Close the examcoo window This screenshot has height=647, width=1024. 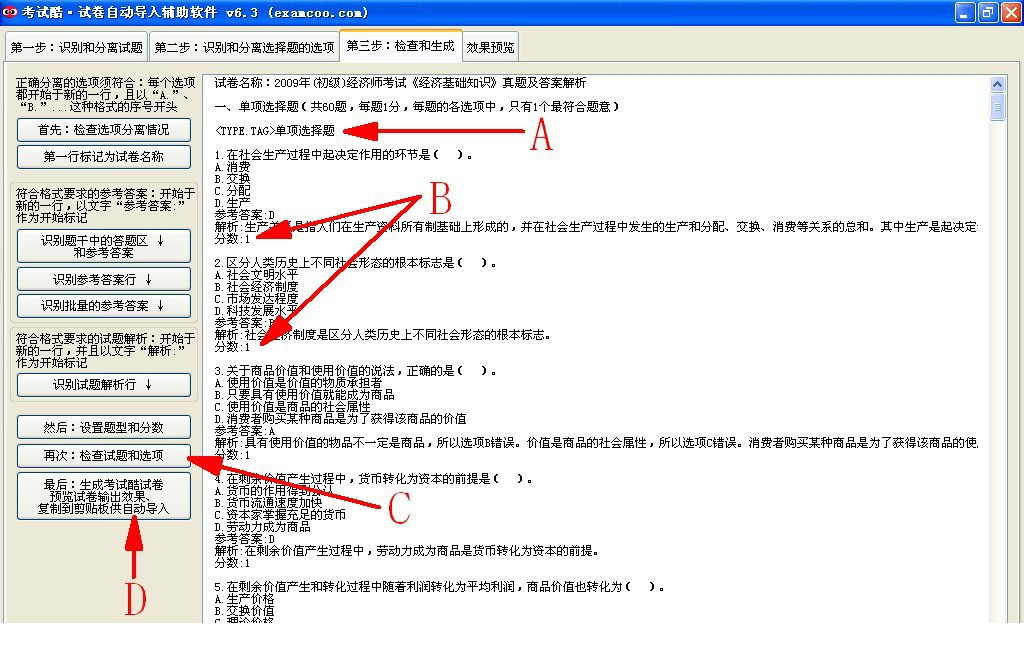click(1012, 12)
